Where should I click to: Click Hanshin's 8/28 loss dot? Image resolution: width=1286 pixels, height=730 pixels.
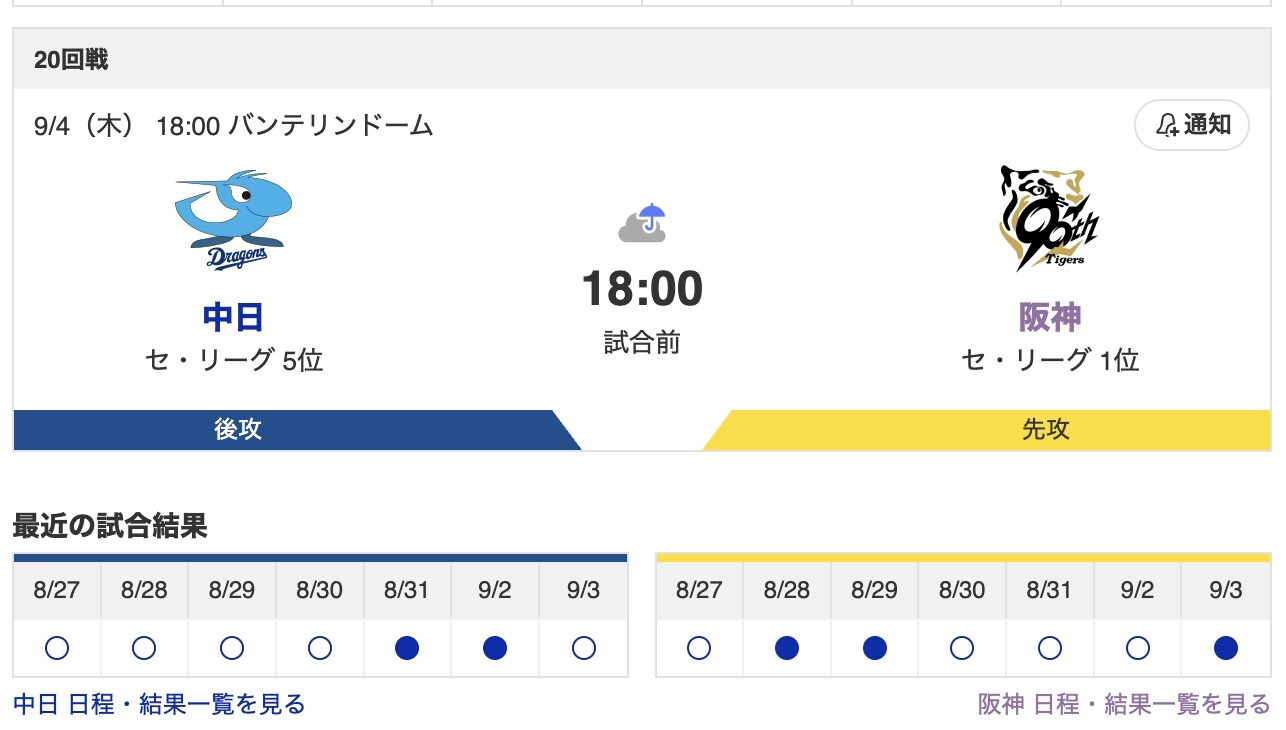pyautogui.click(x=787, y=649)
